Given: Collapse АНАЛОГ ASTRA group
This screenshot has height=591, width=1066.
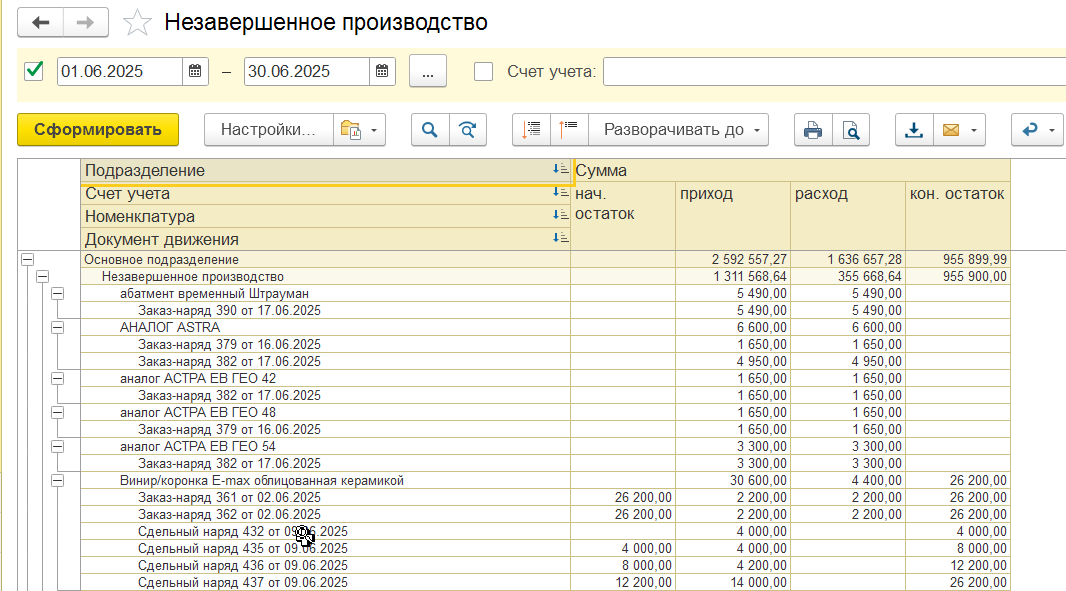Looking at the screenshot, I should (58, 327).
